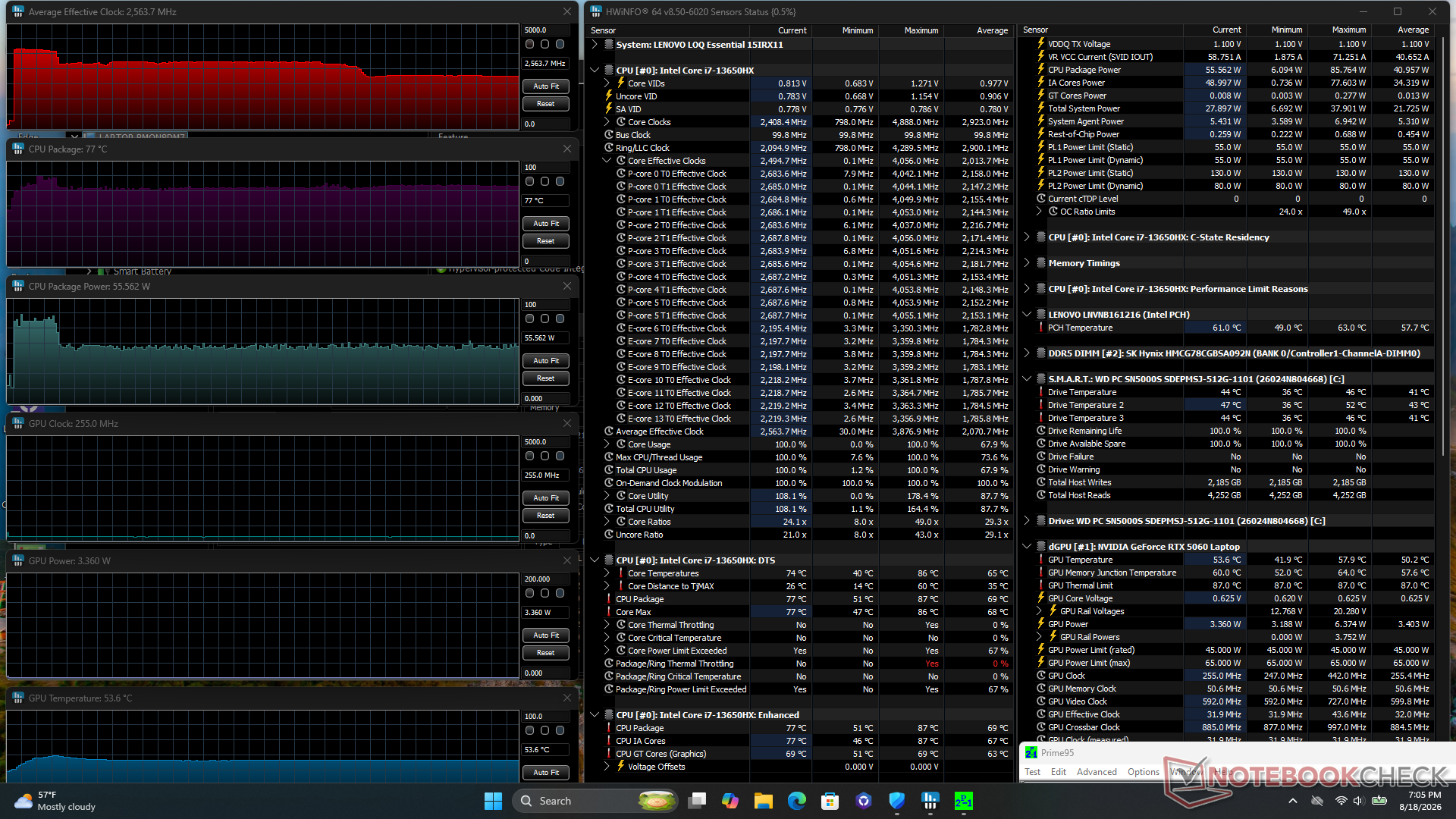Click the HWiNFO icon in GPU Power graph title

pyautogui.click(x=18, y=560)
